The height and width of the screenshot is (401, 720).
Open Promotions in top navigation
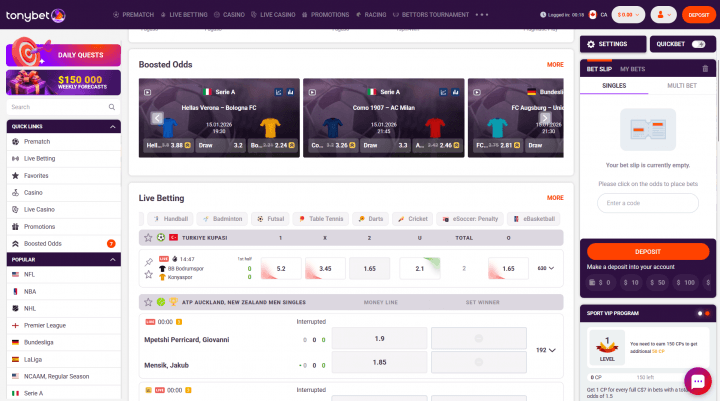click(326, 15)
